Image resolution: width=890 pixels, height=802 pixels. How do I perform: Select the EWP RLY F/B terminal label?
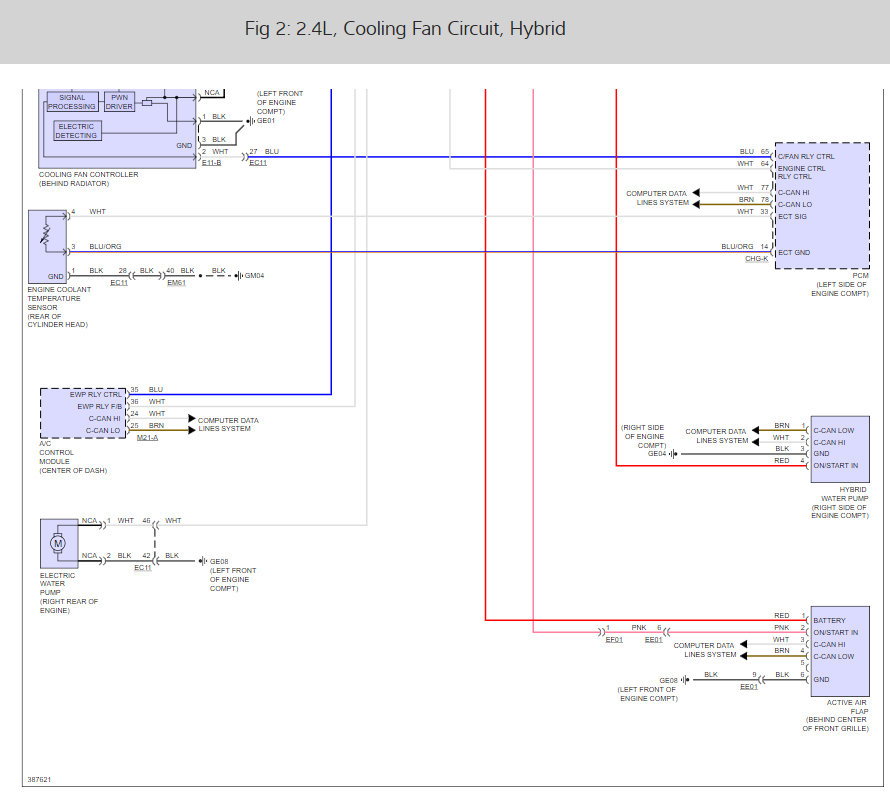click(x=99, y=406)
